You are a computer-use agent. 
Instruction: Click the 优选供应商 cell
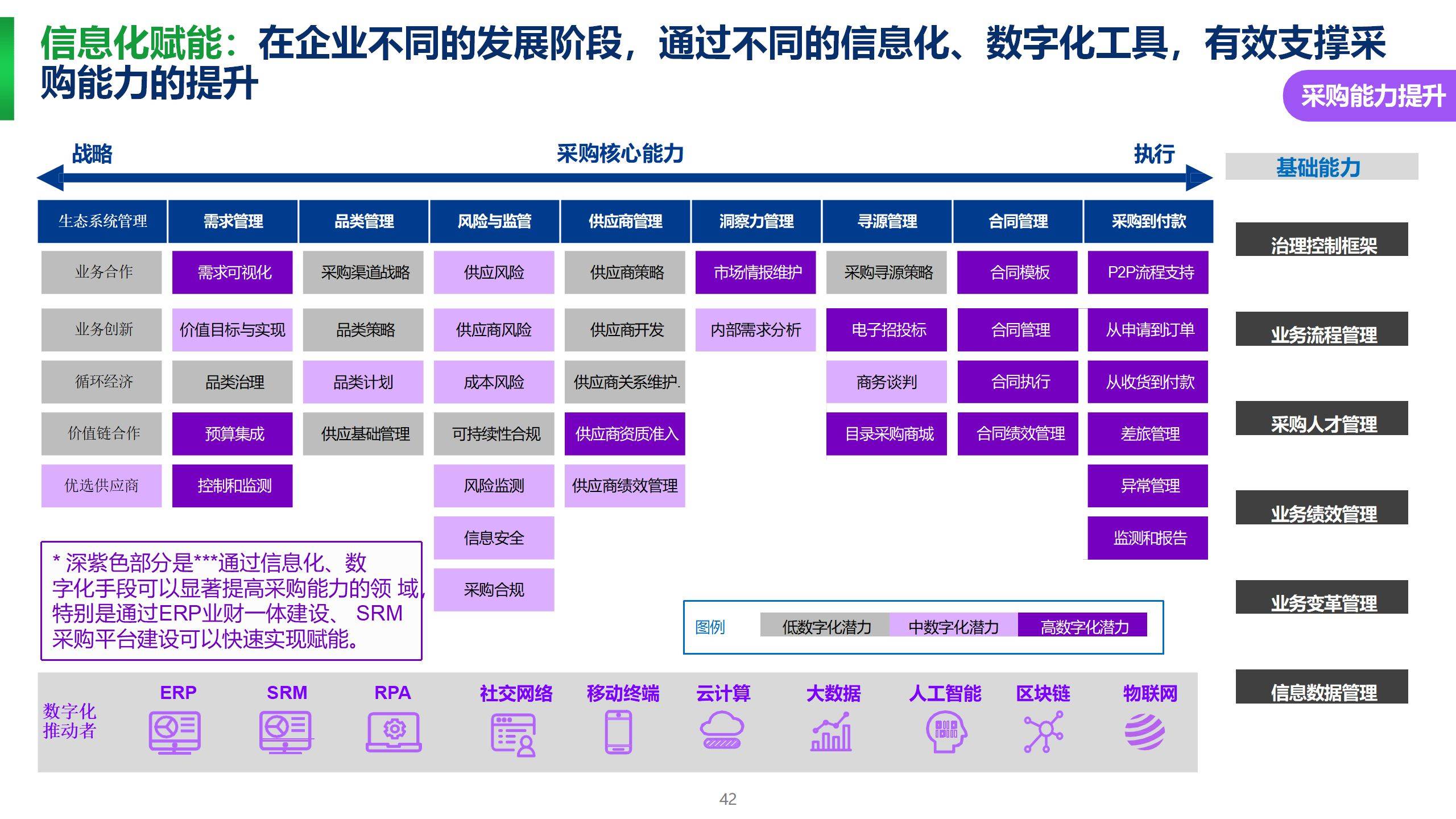pyautogui.click(x=102, y=486)
